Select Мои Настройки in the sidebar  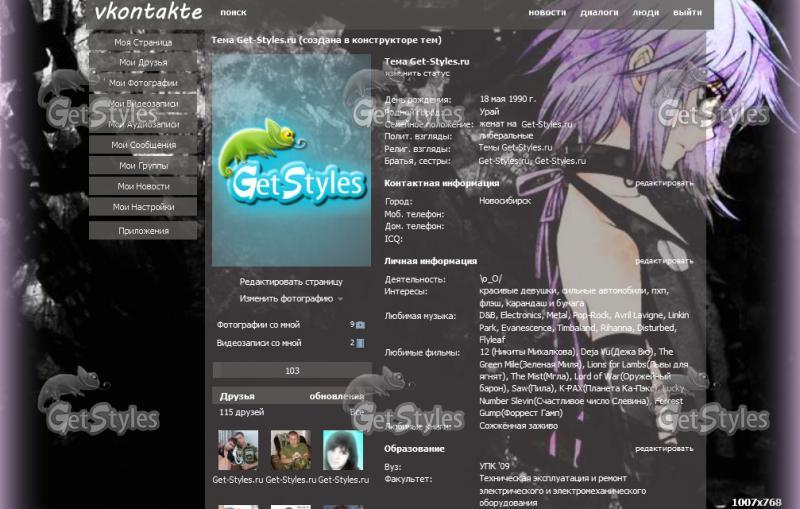point(143,207)
